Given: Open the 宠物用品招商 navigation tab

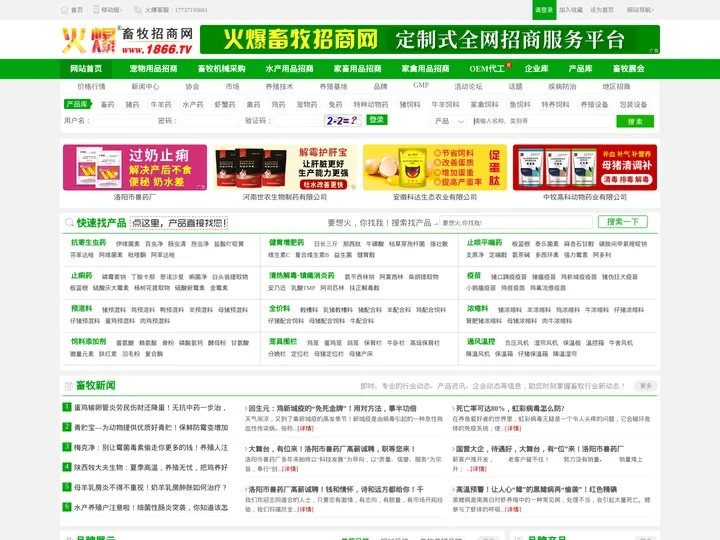Looking at the screenshot, I should pyautogui.click(x=153, y=69).
